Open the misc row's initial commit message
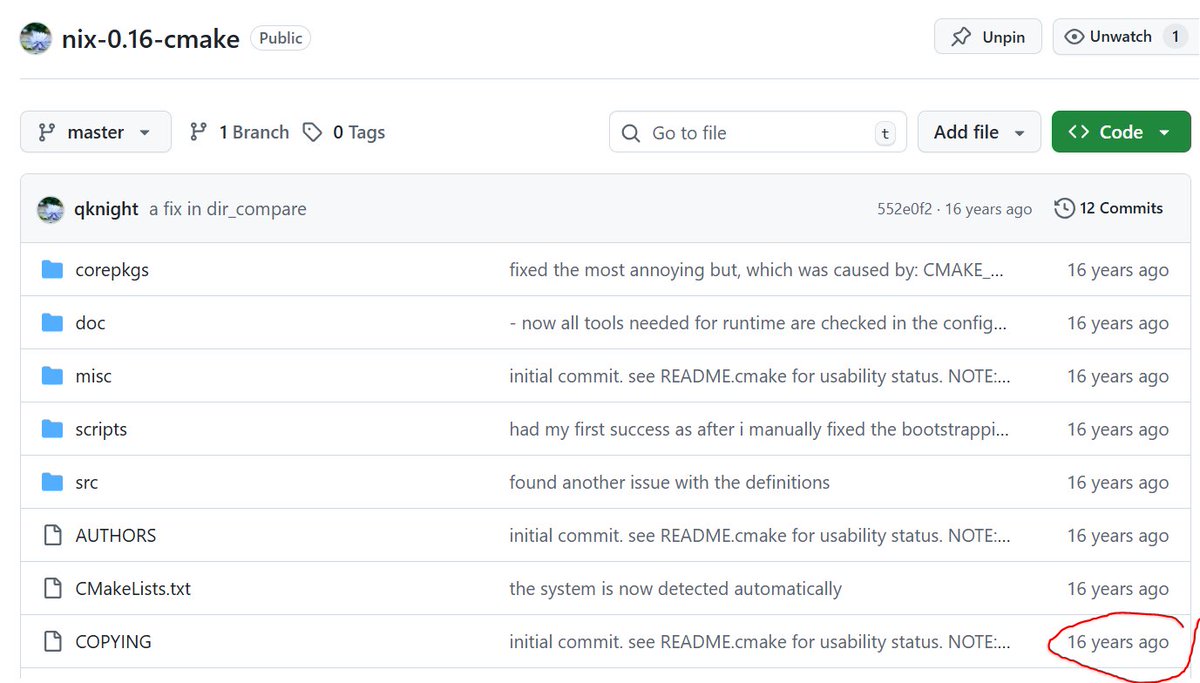Viewport: 1200px width, 683px height. pyautogui.click(x=760, y=376)
